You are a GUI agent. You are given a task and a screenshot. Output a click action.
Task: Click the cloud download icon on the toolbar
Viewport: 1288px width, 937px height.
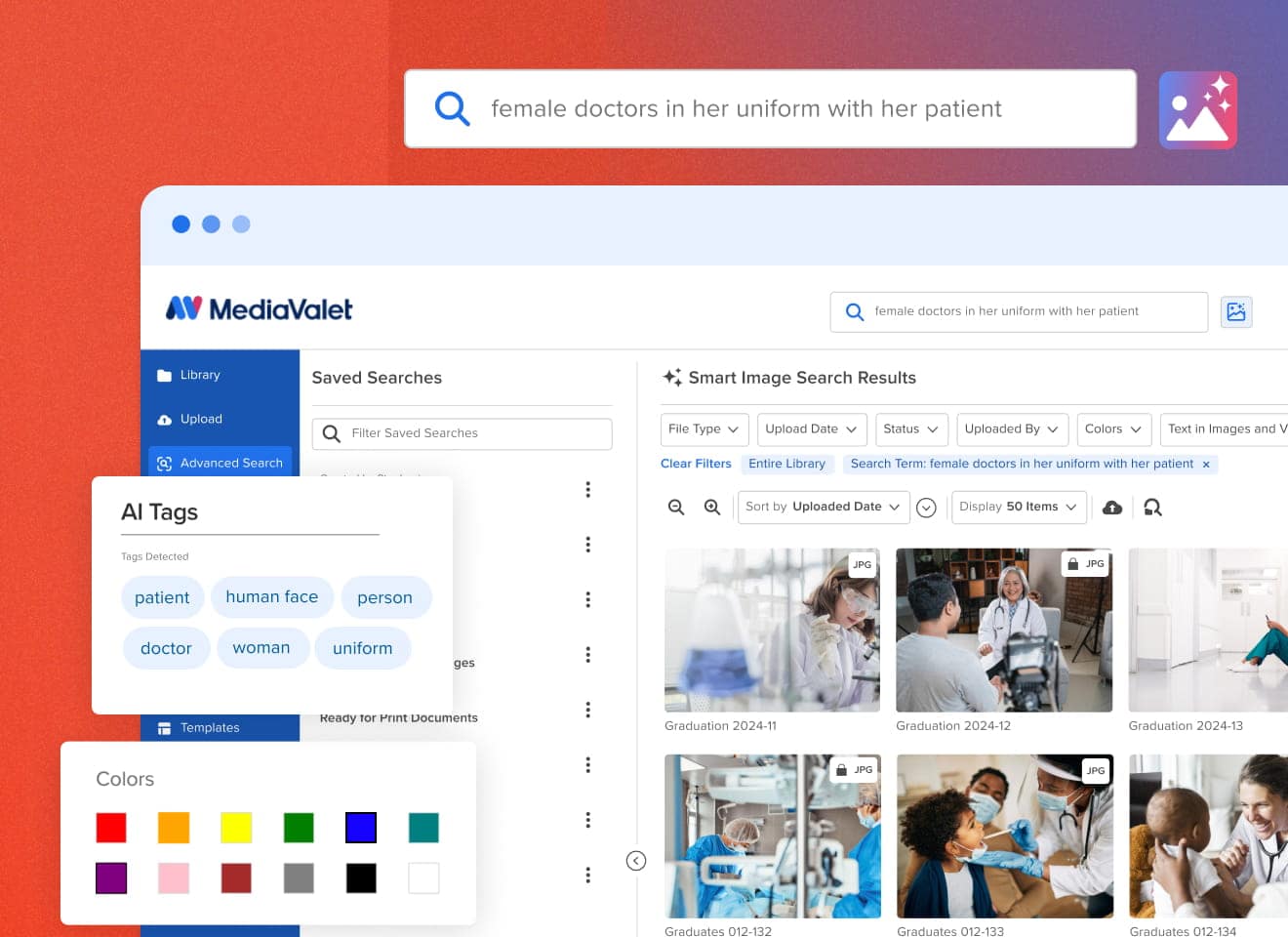point(1111,507)
